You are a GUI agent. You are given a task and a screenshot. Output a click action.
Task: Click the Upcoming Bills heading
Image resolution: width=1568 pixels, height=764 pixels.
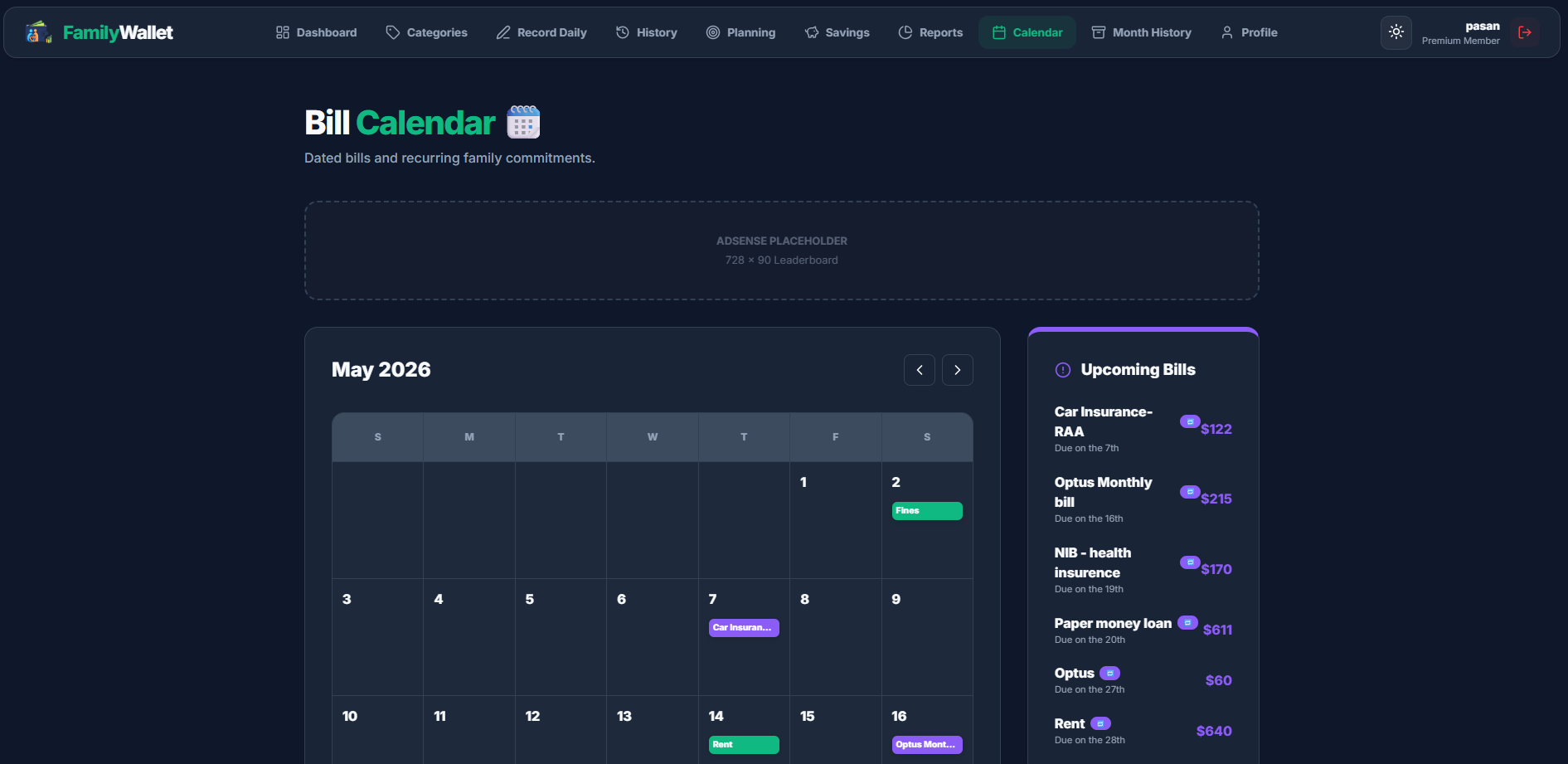1138,370
